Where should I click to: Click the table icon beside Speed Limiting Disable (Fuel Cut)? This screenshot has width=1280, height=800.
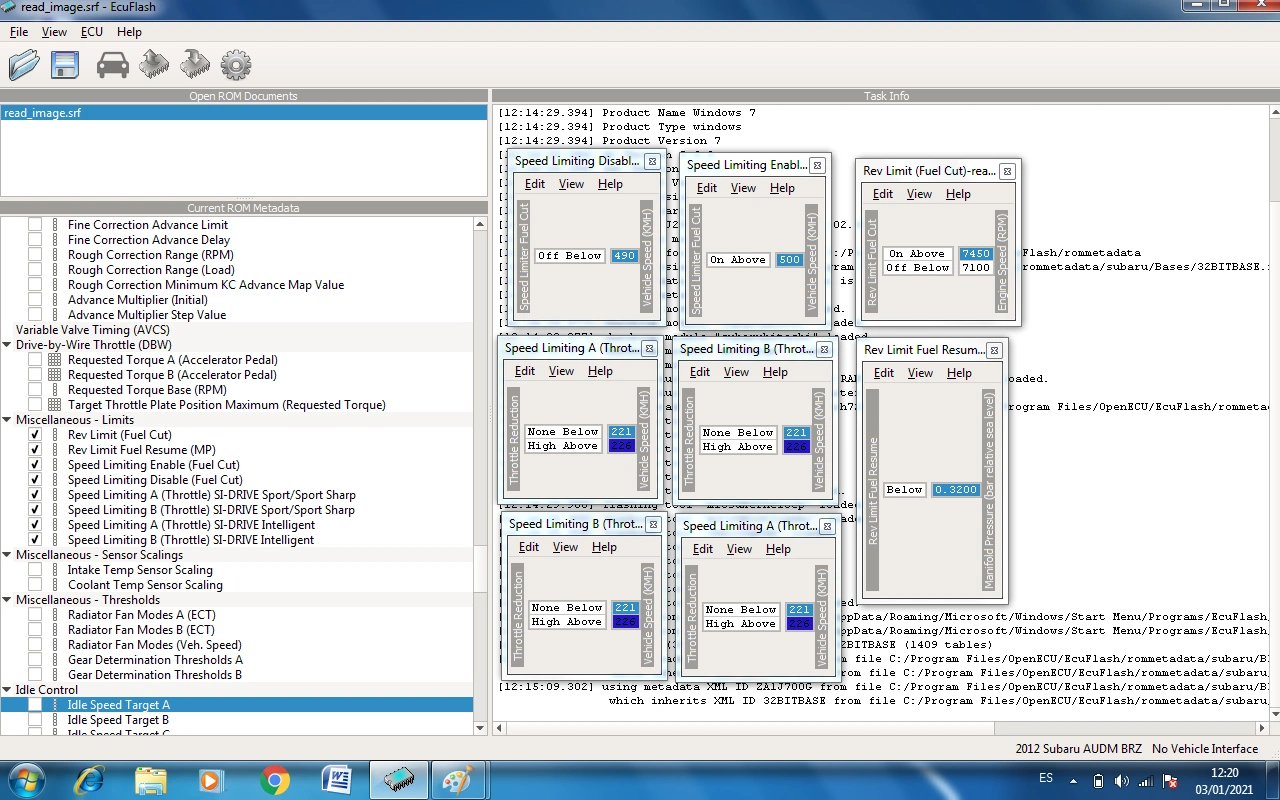pos(55,480)
